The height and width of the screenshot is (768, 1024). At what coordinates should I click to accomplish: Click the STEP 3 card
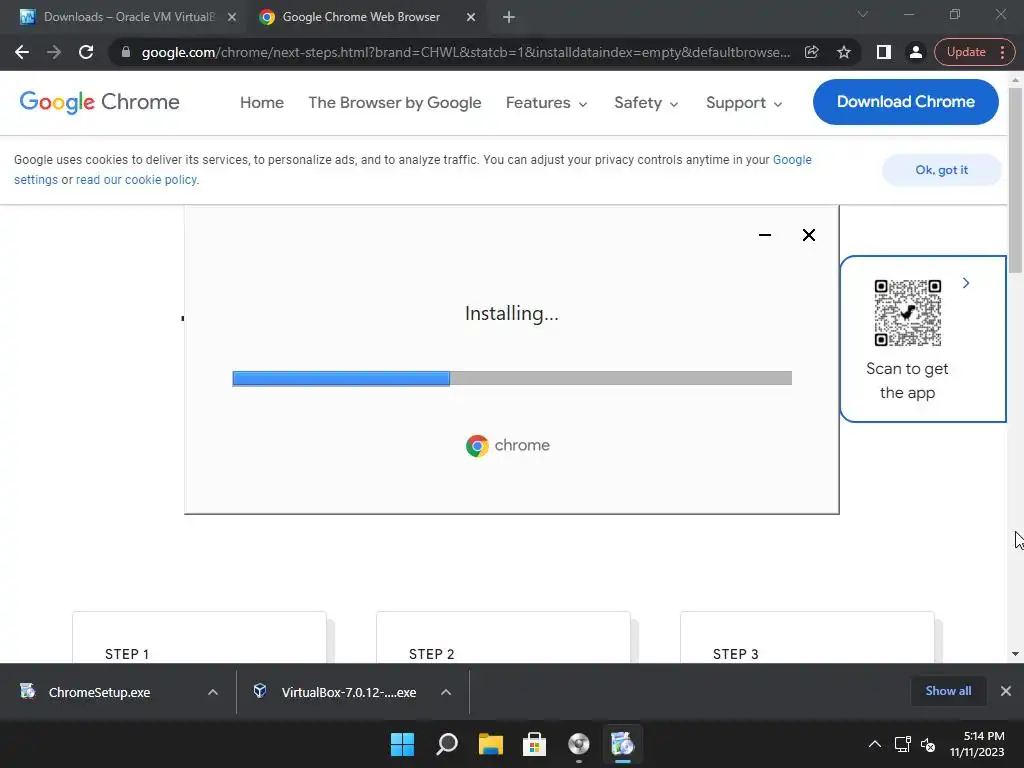point(807,638)
